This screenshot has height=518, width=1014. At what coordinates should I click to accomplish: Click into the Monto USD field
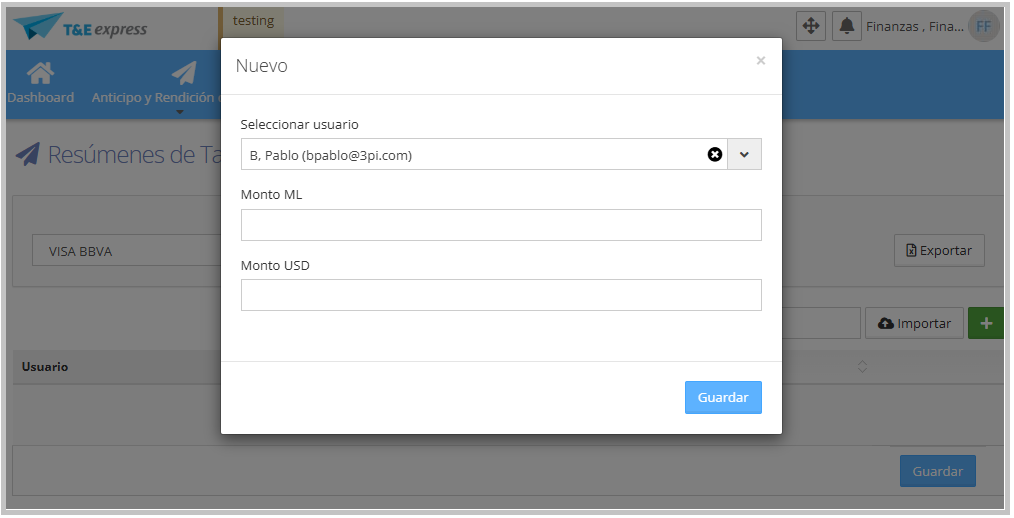click(x=501, y=295)
